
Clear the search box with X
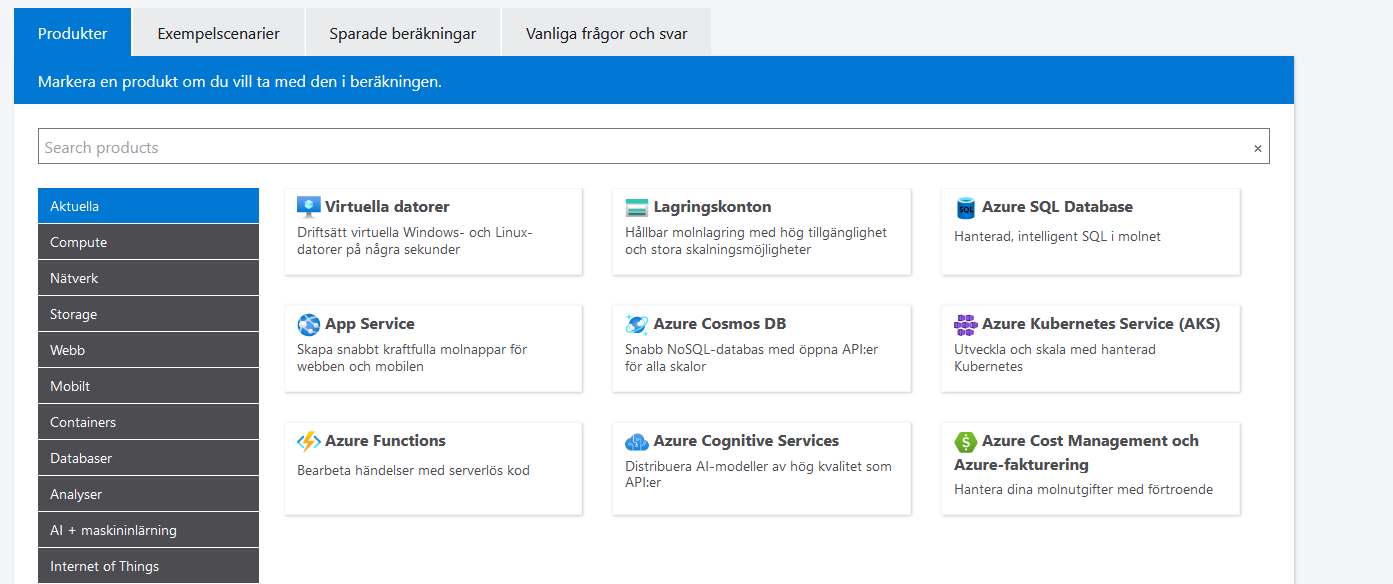pos(1258,148)
